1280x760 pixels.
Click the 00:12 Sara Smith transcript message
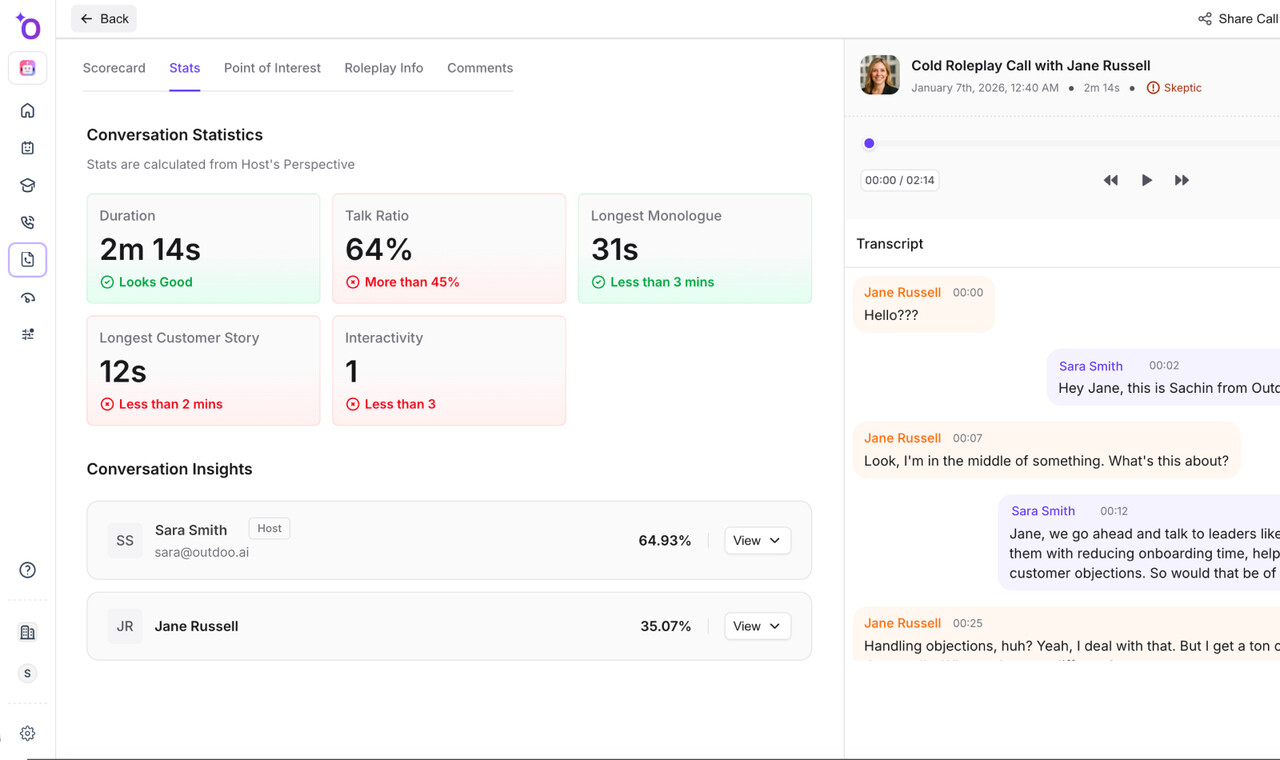click(x=1139, y=543)
